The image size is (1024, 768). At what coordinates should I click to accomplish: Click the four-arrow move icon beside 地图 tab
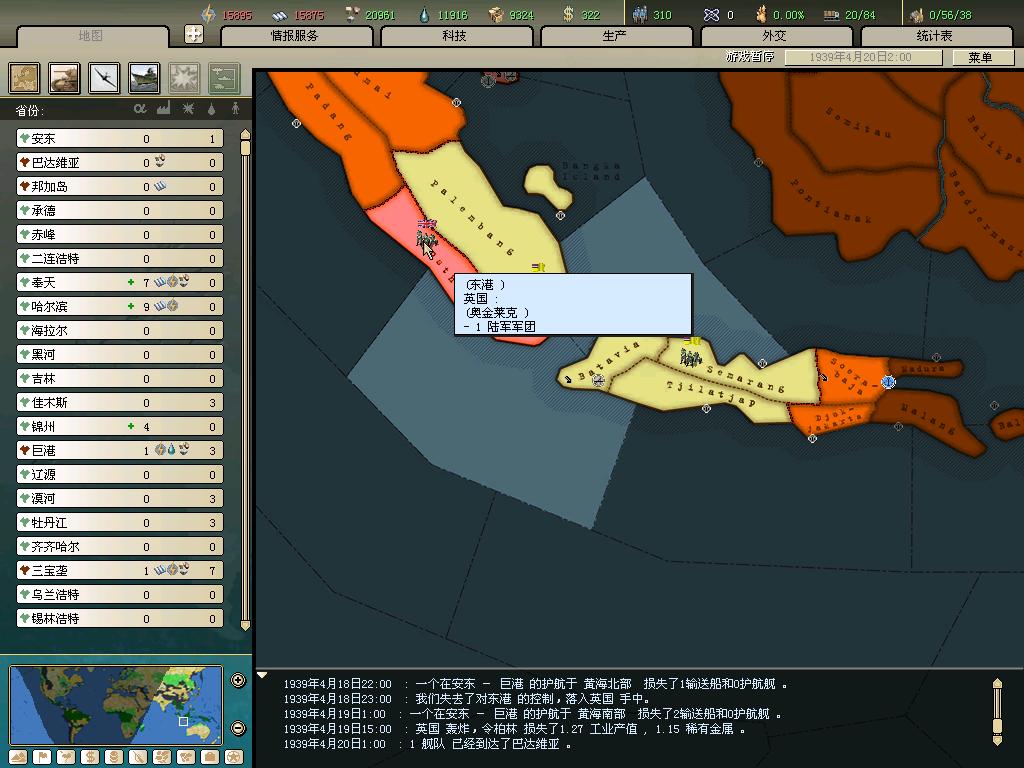point(194,34)
